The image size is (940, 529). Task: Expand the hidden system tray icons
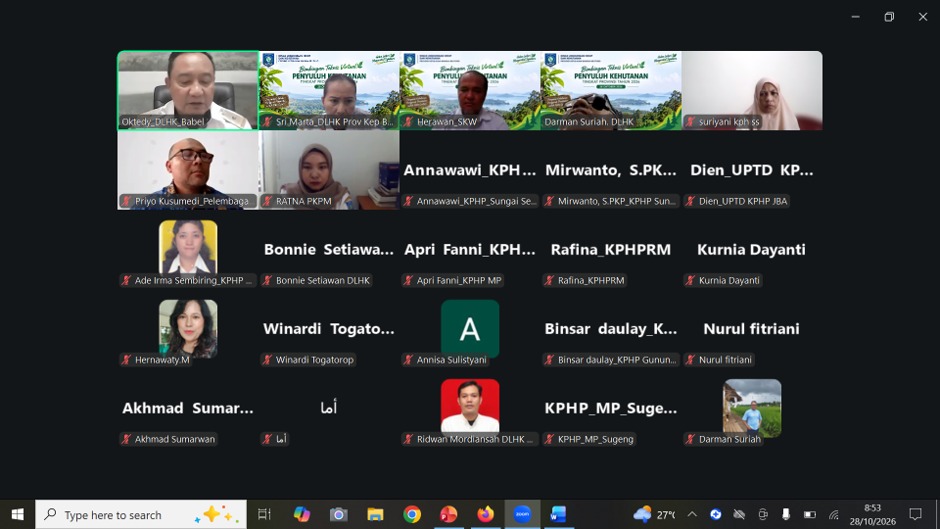(692, 514)
